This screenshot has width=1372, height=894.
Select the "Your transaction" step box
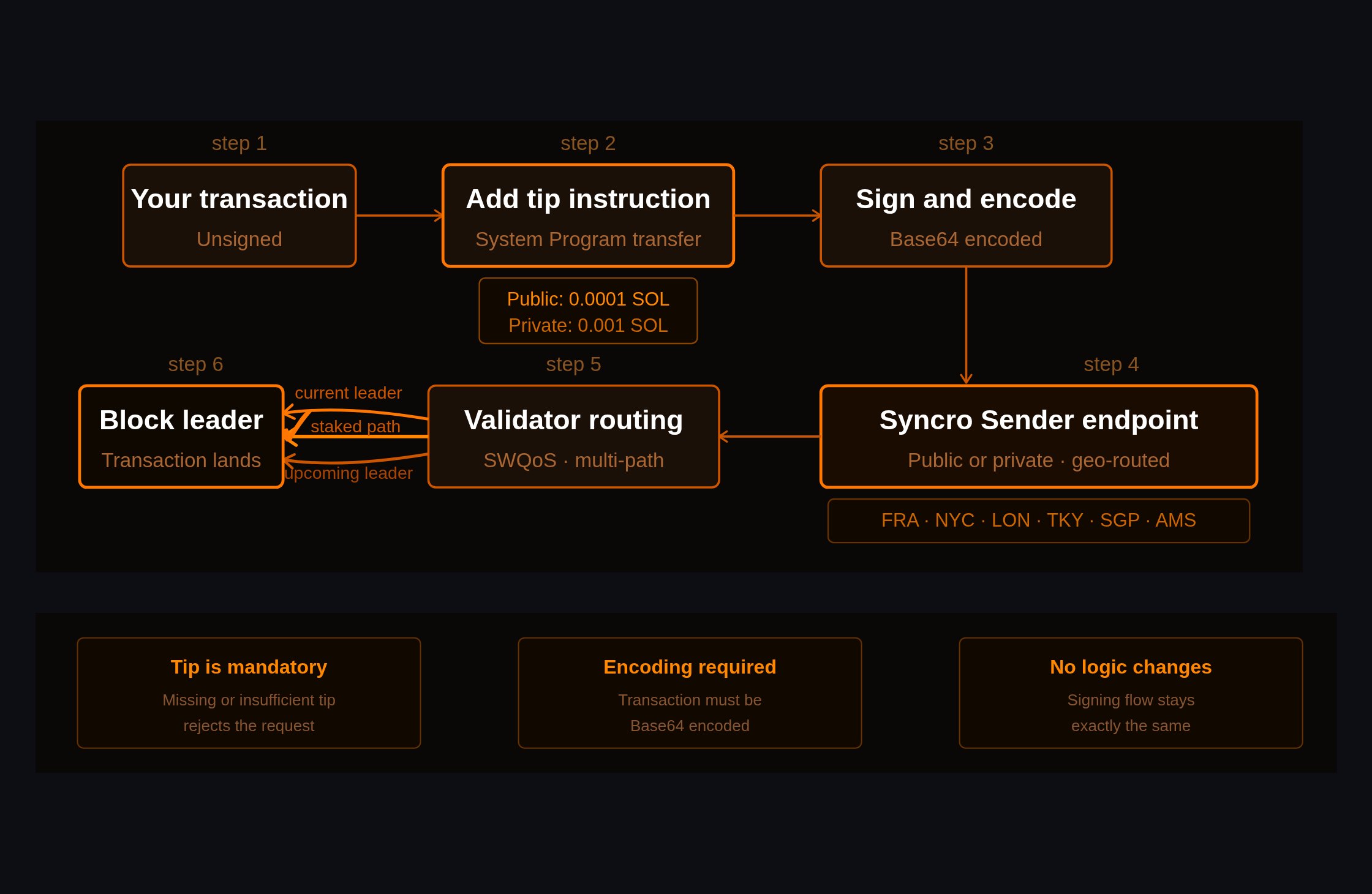point(239,215)
